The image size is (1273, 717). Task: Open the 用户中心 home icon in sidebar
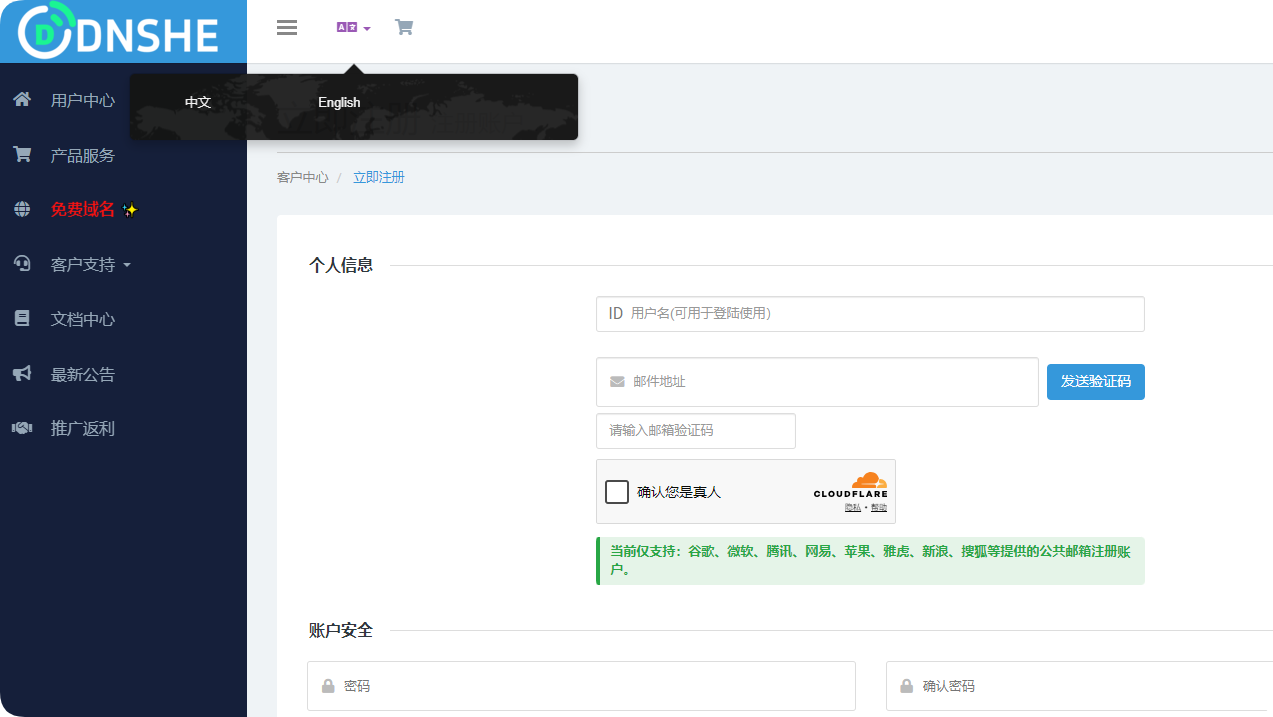coord(22,100)
